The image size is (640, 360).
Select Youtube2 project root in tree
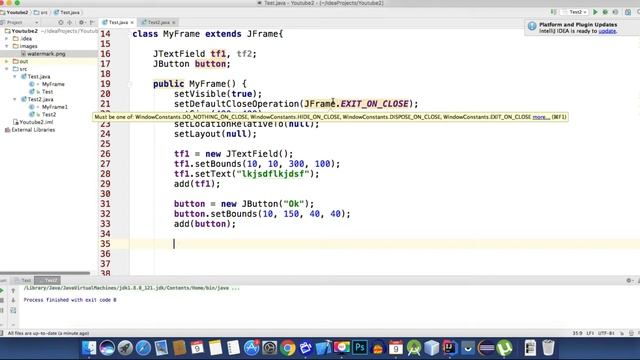(24, 31)
